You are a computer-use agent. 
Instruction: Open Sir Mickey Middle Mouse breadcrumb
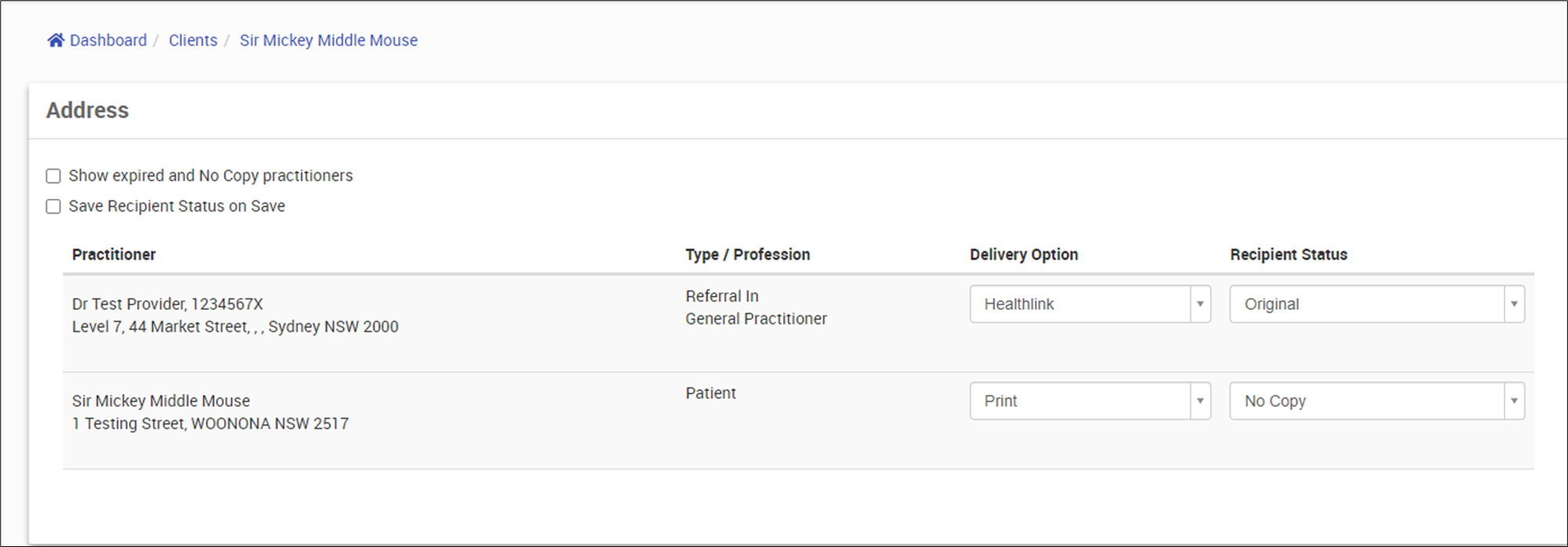tap(328, 40)
